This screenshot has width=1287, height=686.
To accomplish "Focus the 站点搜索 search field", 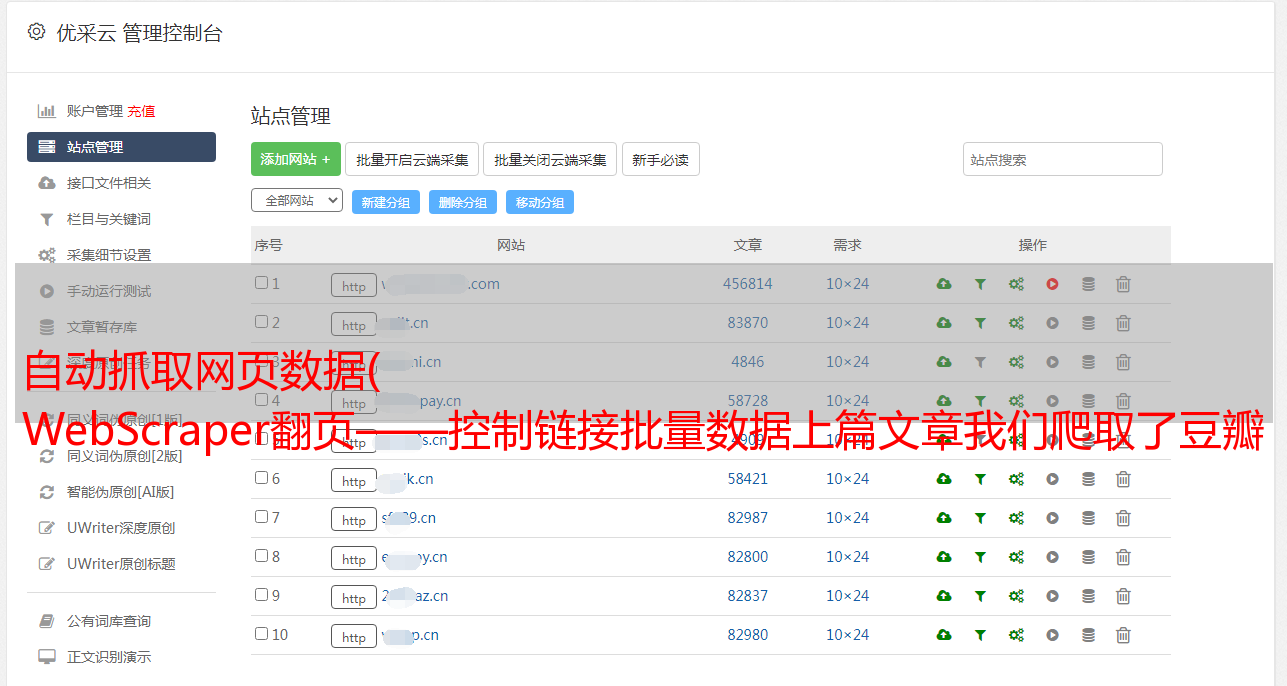I will [1063, 159].
